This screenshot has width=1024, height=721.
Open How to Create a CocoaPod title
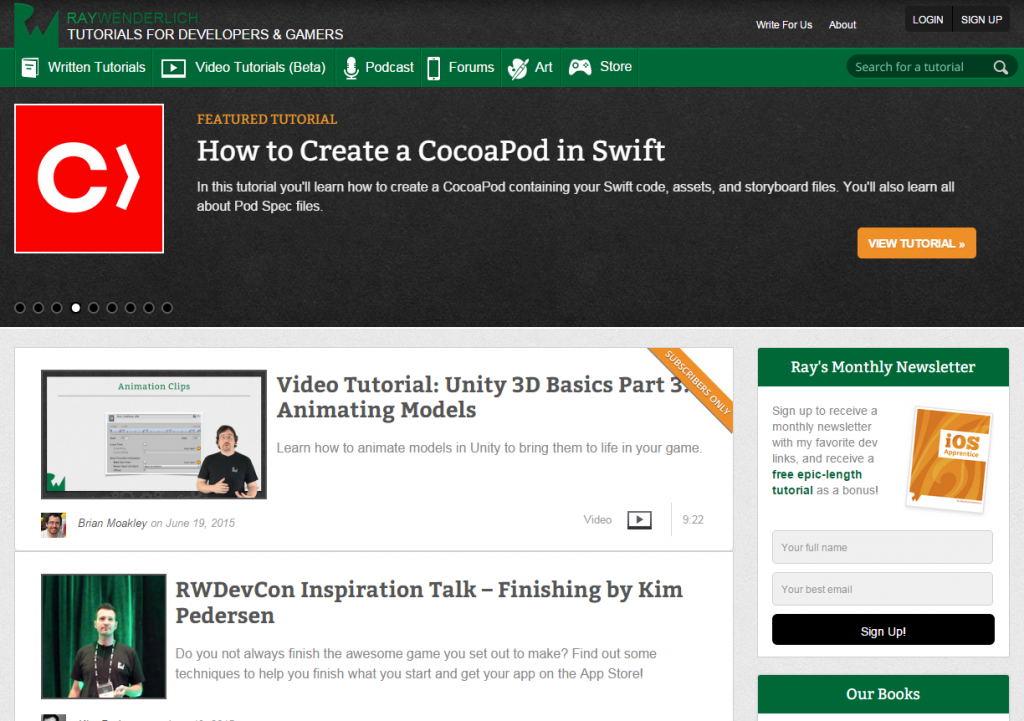[x=431, y=151]
